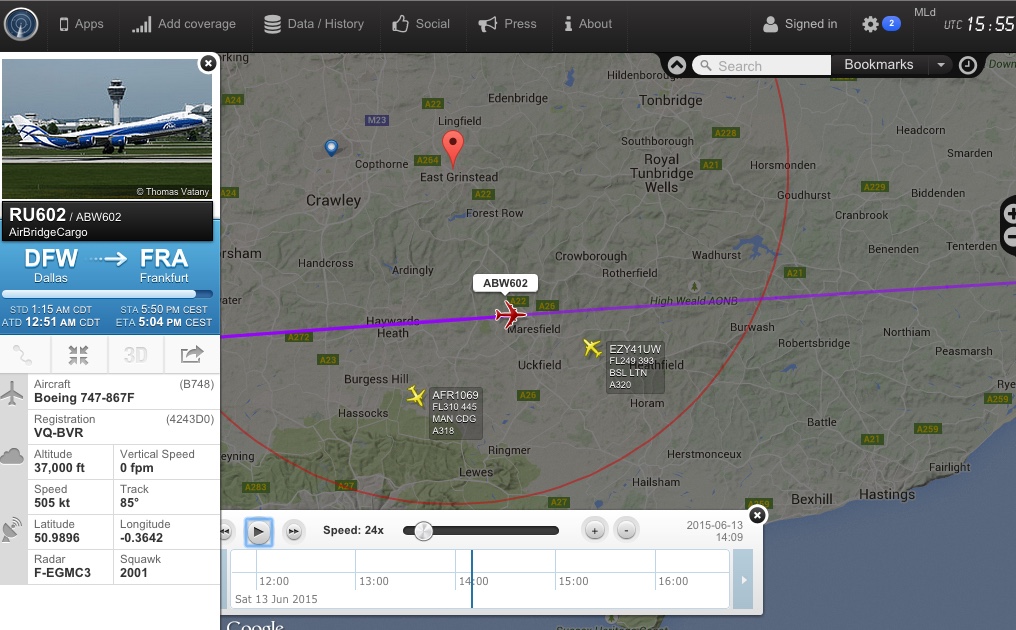Click the aircraft type Boeing 747-867F

[84, 398]
